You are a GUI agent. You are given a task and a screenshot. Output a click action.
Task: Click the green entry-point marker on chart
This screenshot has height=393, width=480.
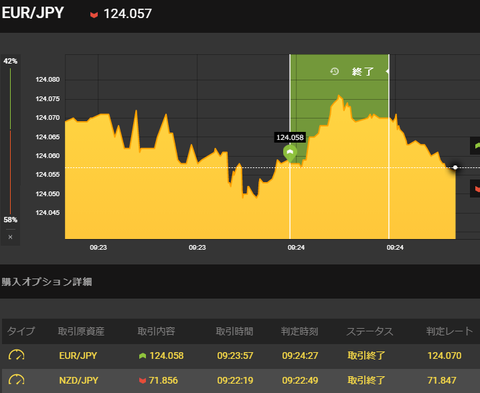point(290,153)
